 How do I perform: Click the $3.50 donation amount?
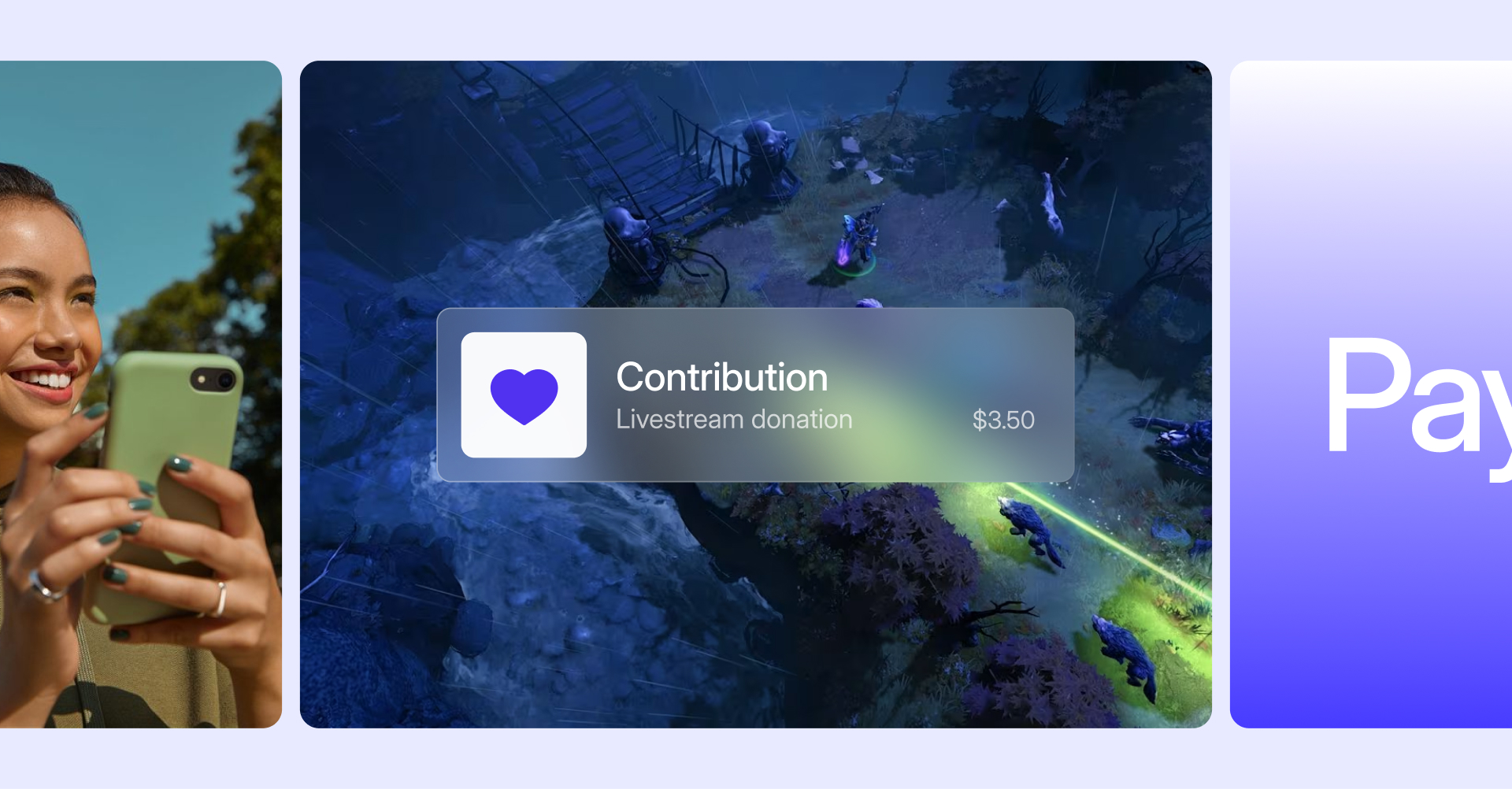pyautogui.click(x=1003, y=420)
